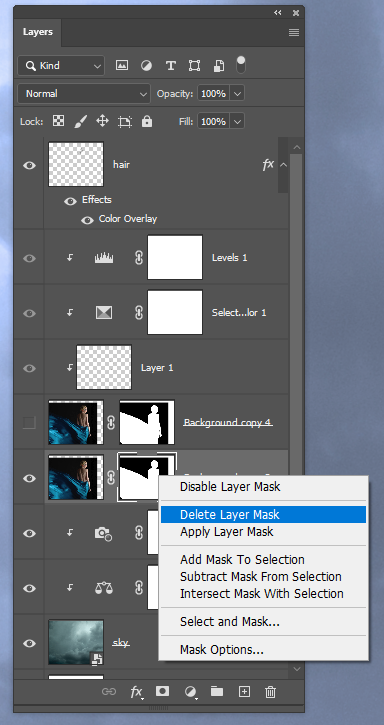384x725 pixels.
Task: Select Selective Color 1 mask thumbnail
Action: click(175, 313)
